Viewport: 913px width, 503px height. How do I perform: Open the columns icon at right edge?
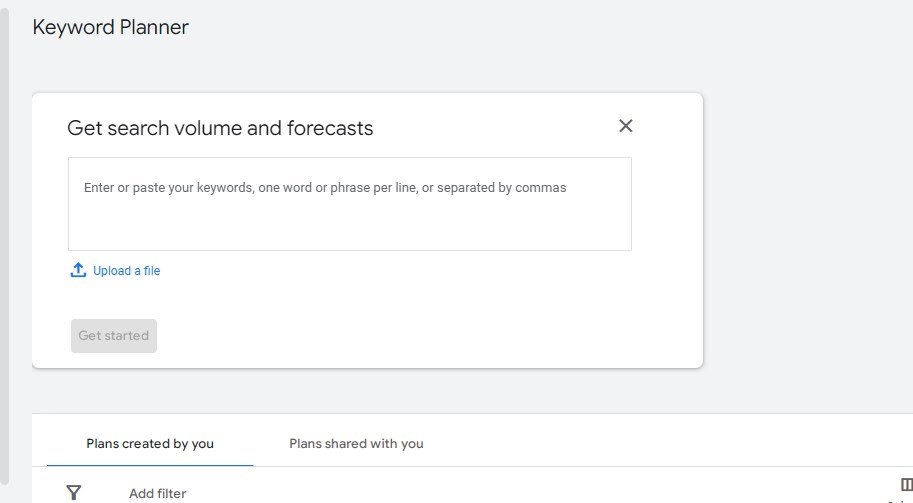click(x=907, y=484)
